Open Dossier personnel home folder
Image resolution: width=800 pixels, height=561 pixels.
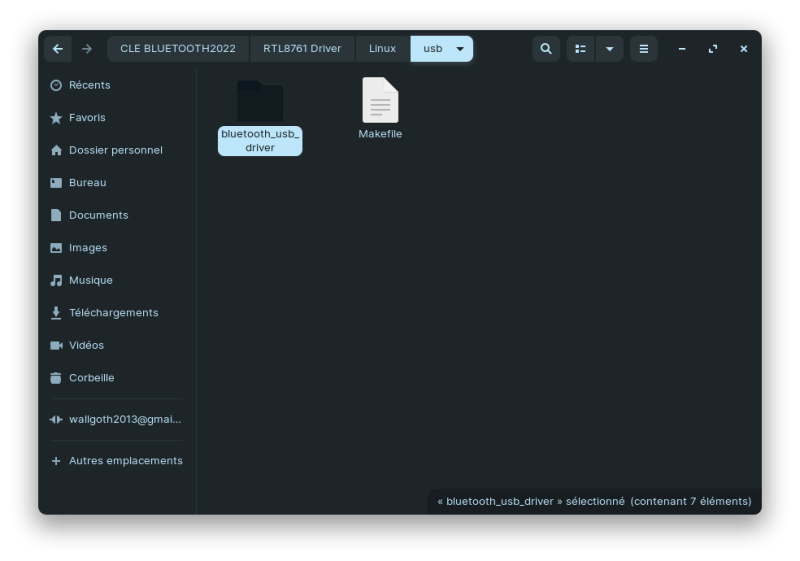tap(115, 150)
